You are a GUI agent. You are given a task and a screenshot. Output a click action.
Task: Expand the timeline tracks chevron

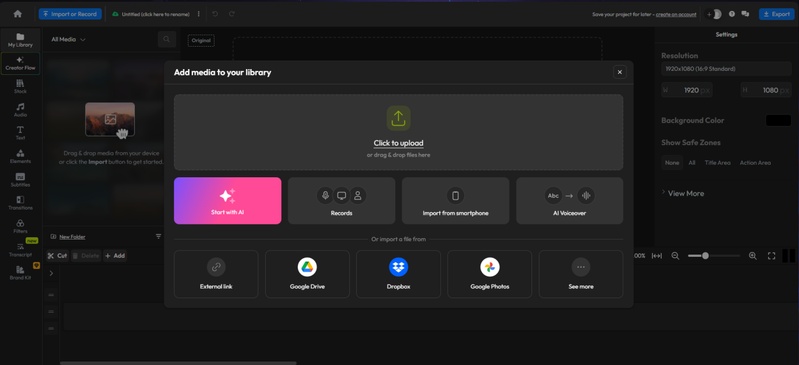tap(51, 273)
